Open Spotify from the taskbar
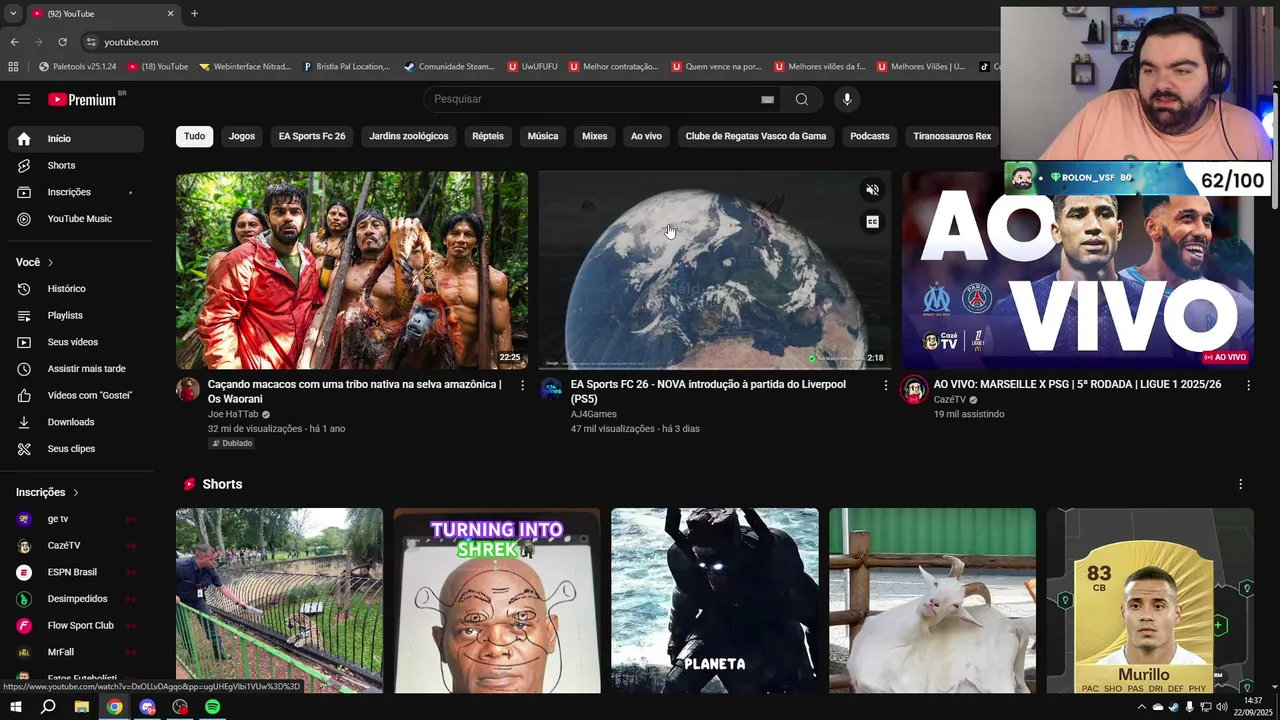The height and width of the screenshot is (720, 1280). (212, 707)
